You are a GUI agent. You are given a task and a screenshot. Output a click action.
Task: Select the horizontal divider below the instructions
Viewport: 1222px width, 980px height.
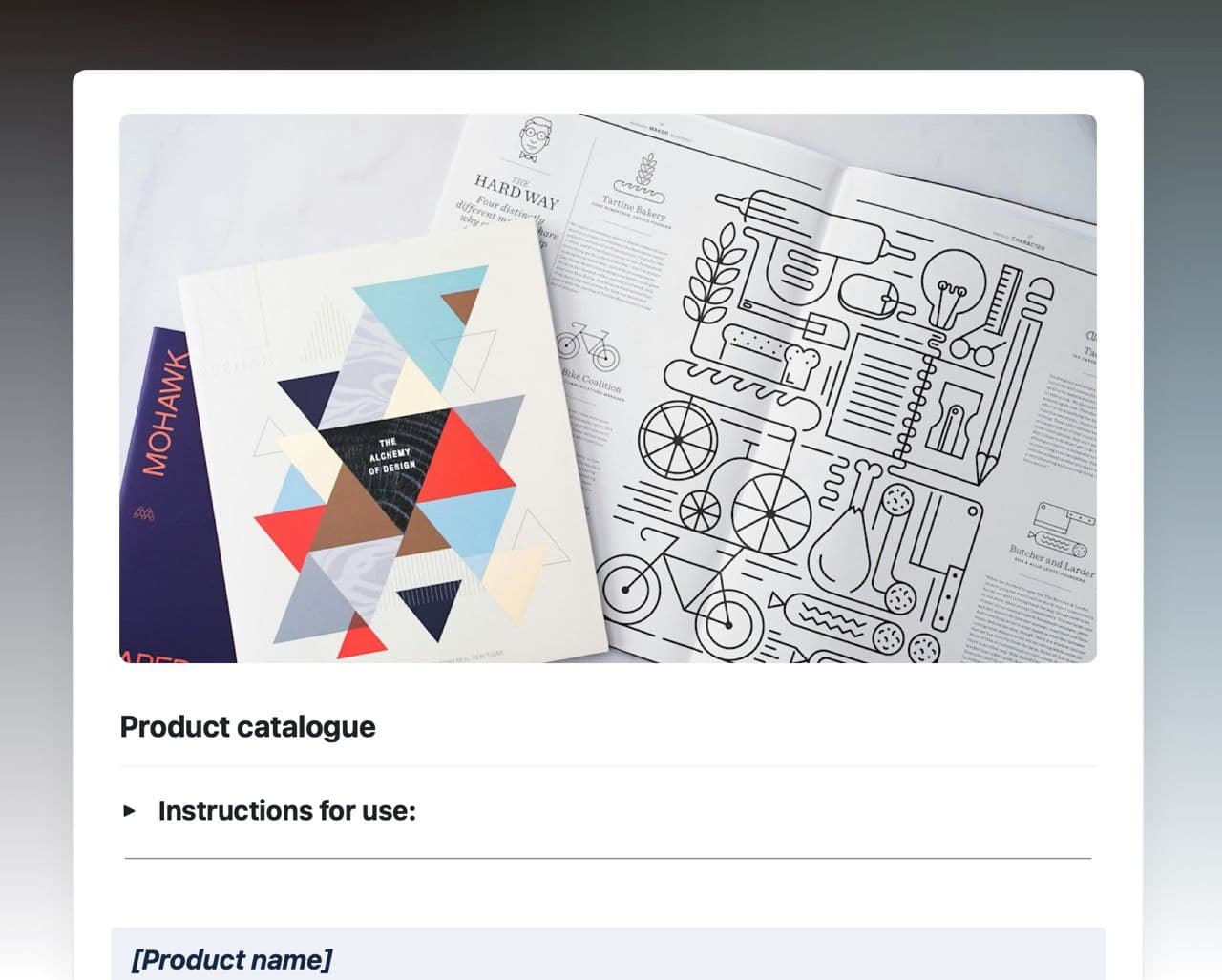[607, 858]
